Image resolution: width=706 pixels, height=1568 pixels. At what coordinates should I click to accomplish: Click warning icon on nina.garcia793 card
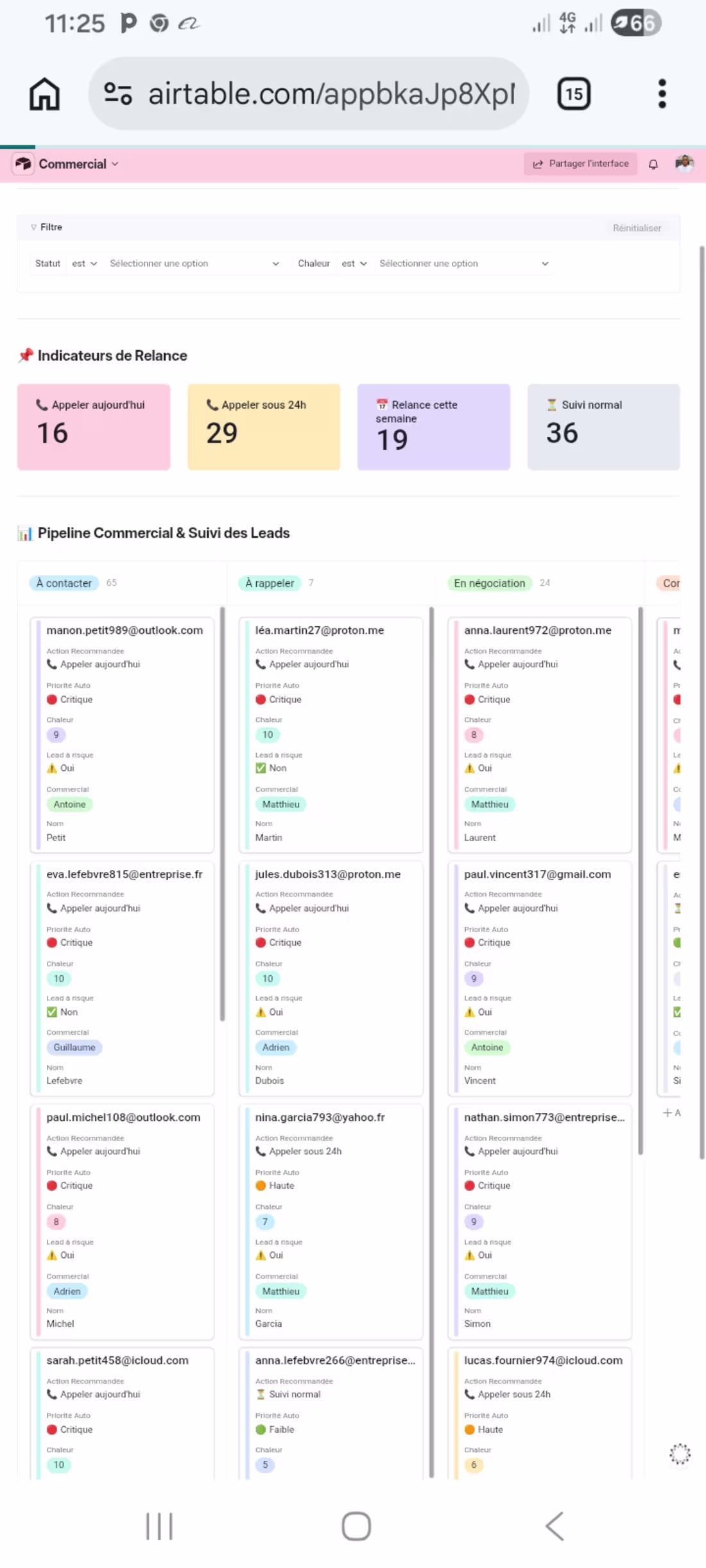coord(261,1255)
